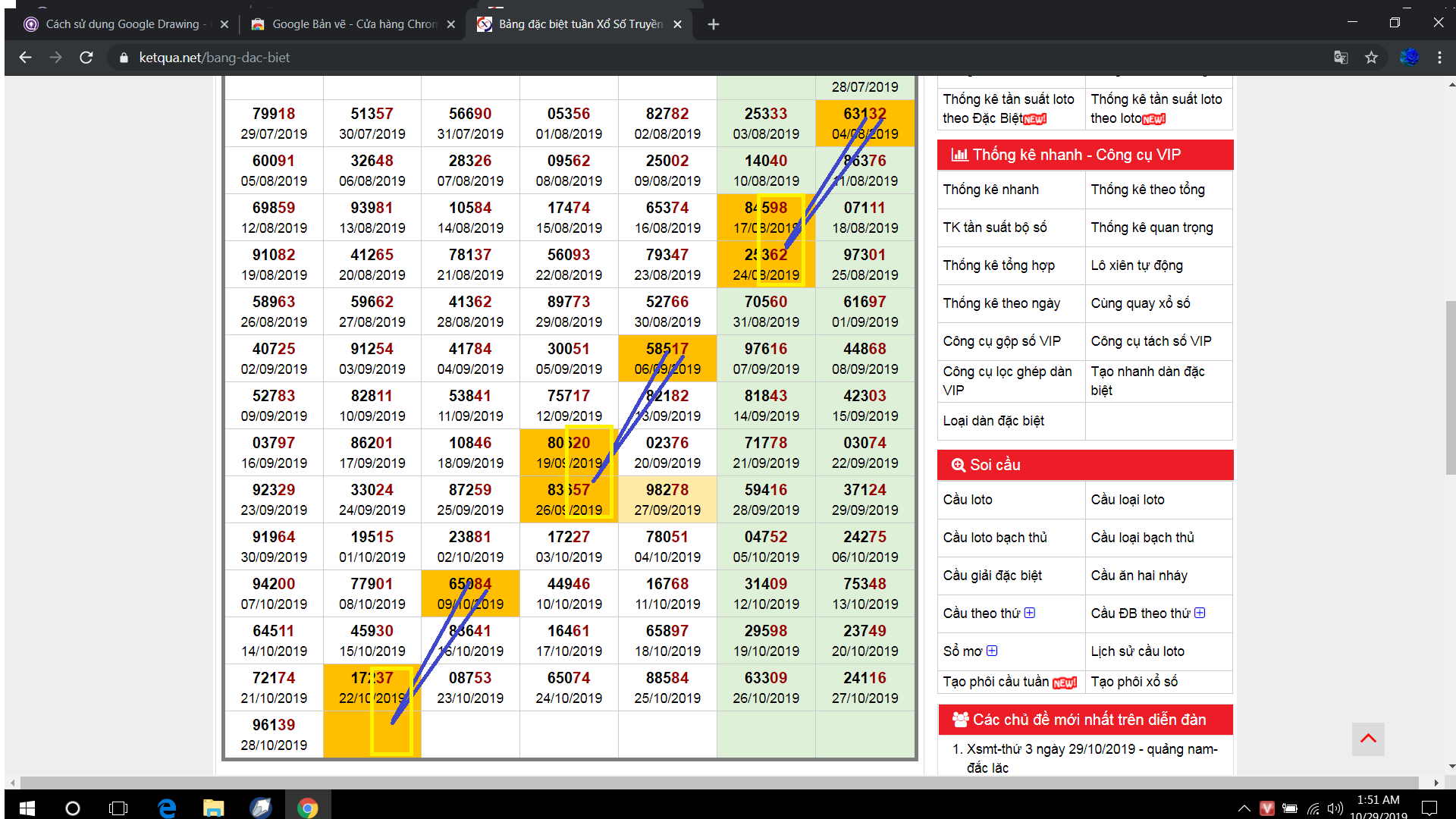Click the vertical page scrollbar thumb

(x=1450, y=387)
